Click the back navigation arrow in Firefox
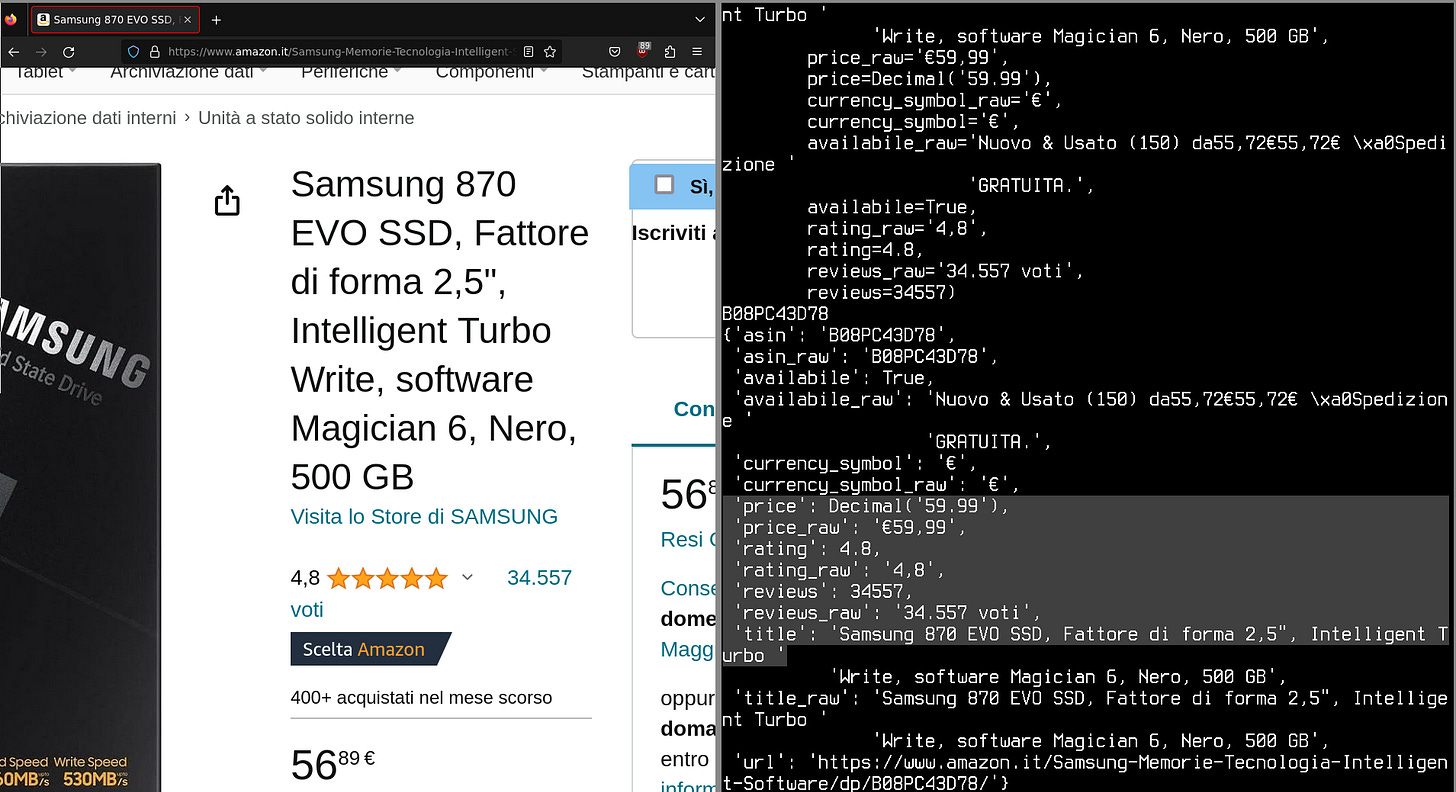1456x792 pixels. (14, 51)
